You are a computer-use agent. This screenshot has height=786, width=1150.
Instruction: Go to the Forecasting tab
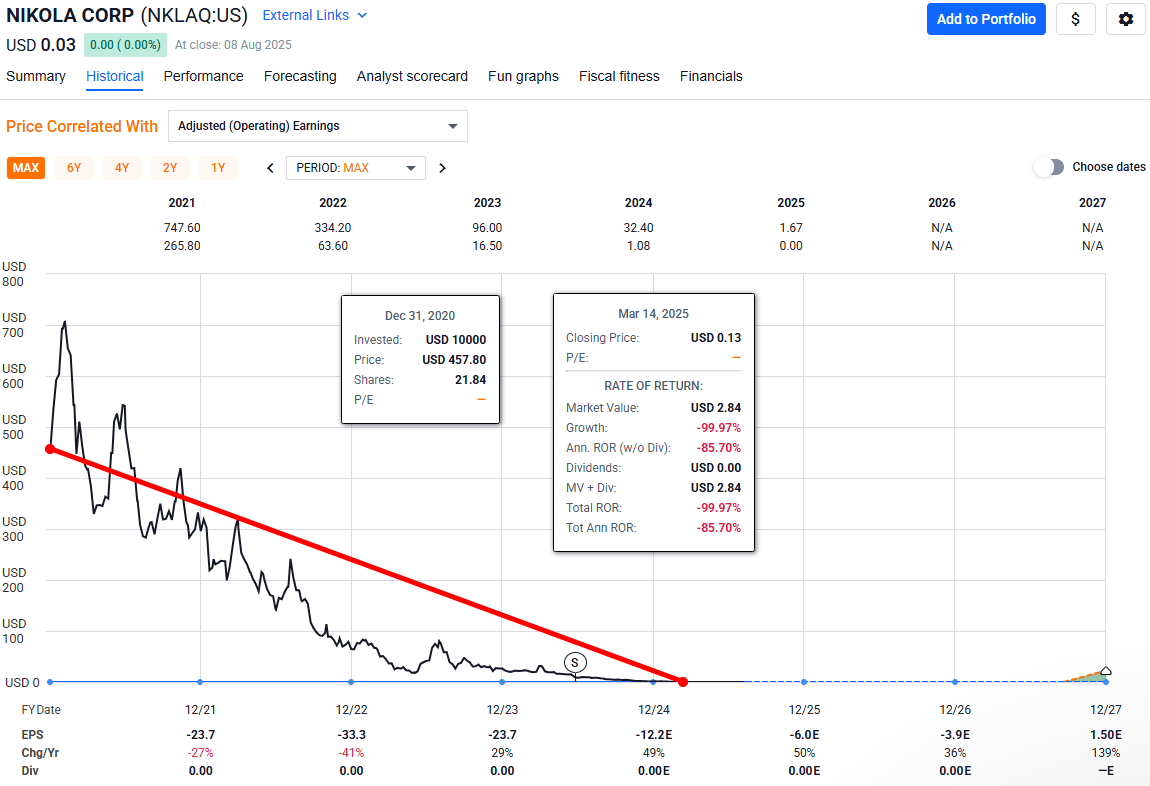coord(300,76)
